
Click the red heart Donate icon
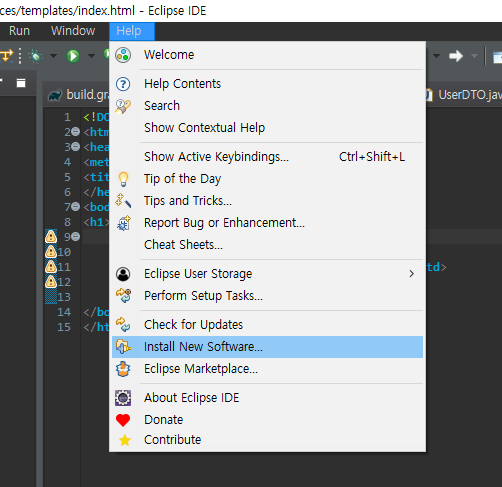[123, 420]
